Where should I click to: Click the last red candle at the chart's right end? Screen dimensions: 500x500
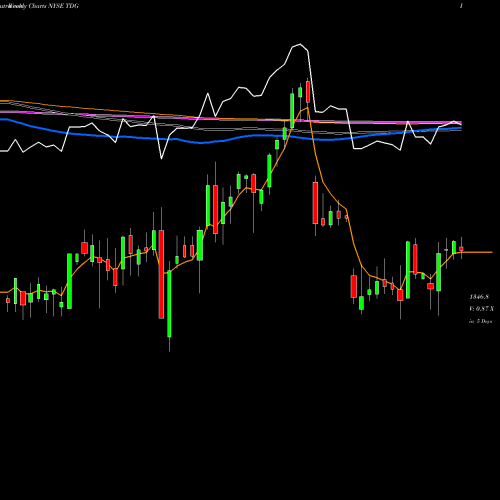[x=461, y=249]
